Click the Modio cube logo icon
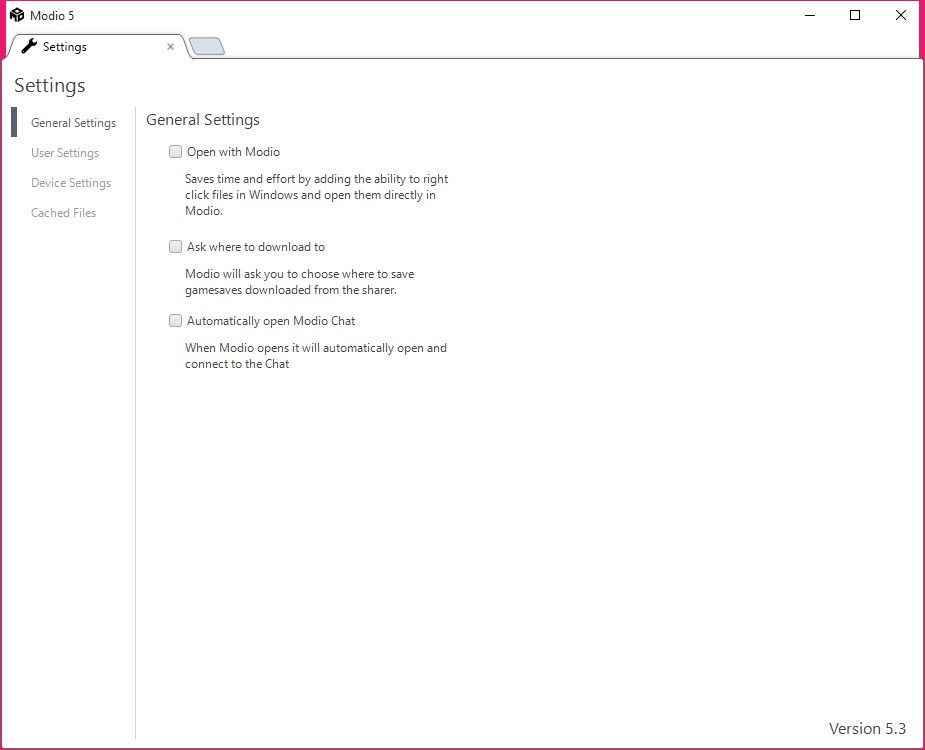 (17, 15)
